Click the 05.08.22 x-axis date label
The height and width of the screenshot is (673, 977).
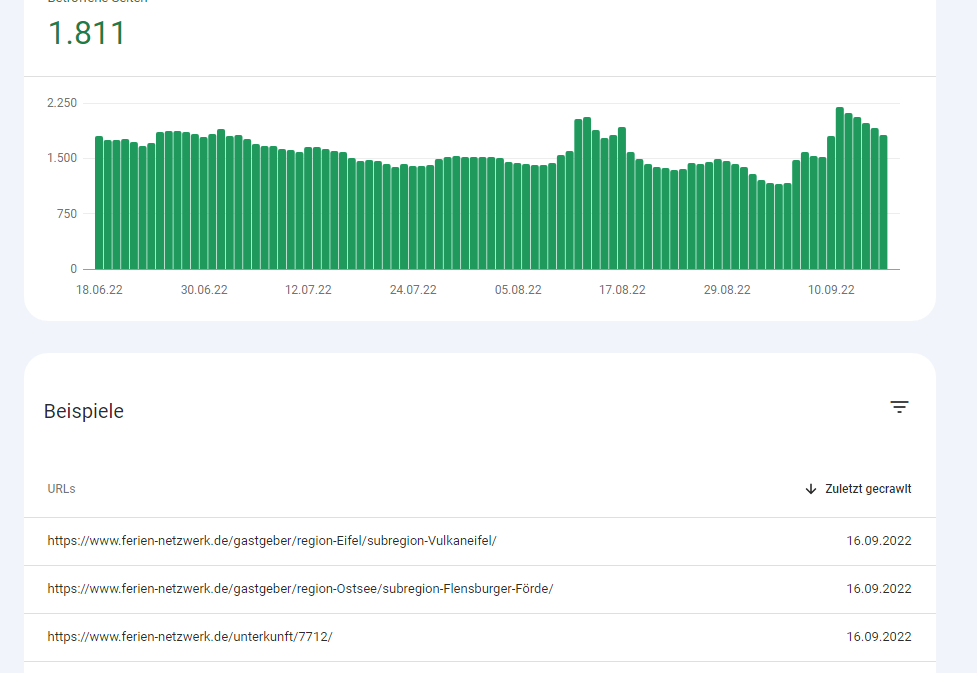tap(518, 290)
